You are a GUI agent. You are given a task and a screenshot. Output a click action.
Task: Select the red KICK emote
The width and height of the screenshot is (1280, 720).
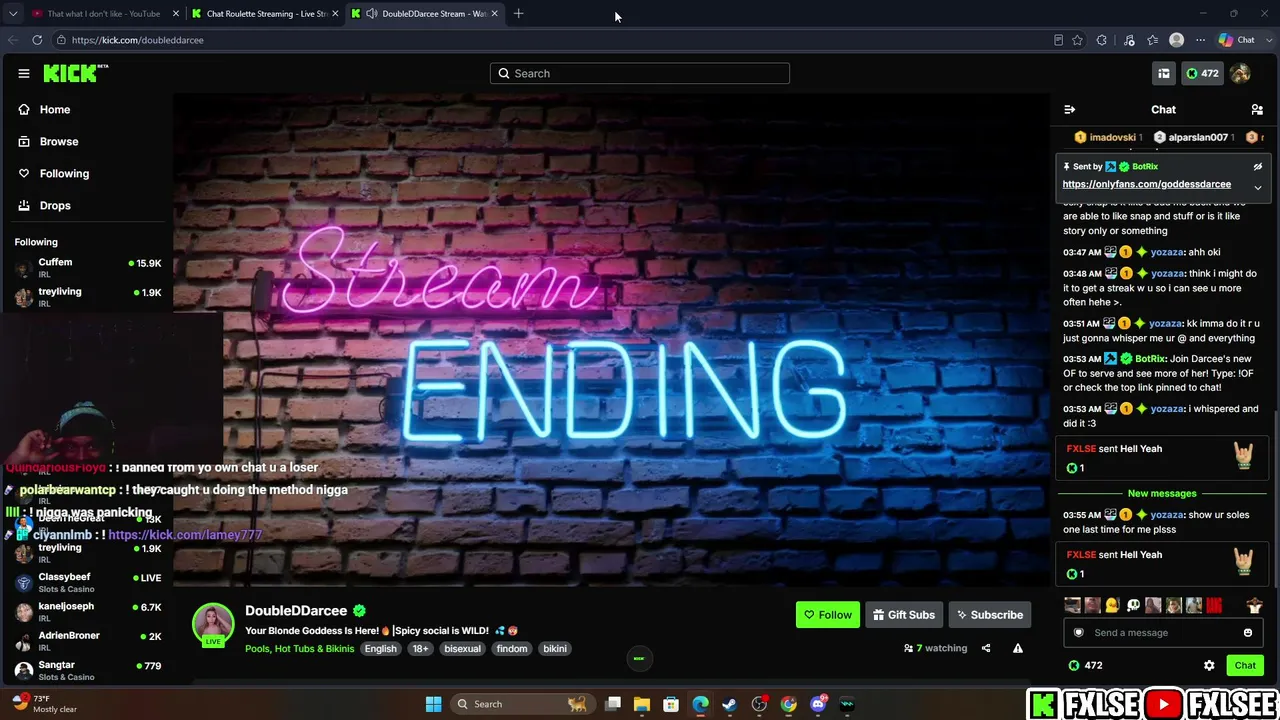pyautogui.click(x=1214, y=605)
